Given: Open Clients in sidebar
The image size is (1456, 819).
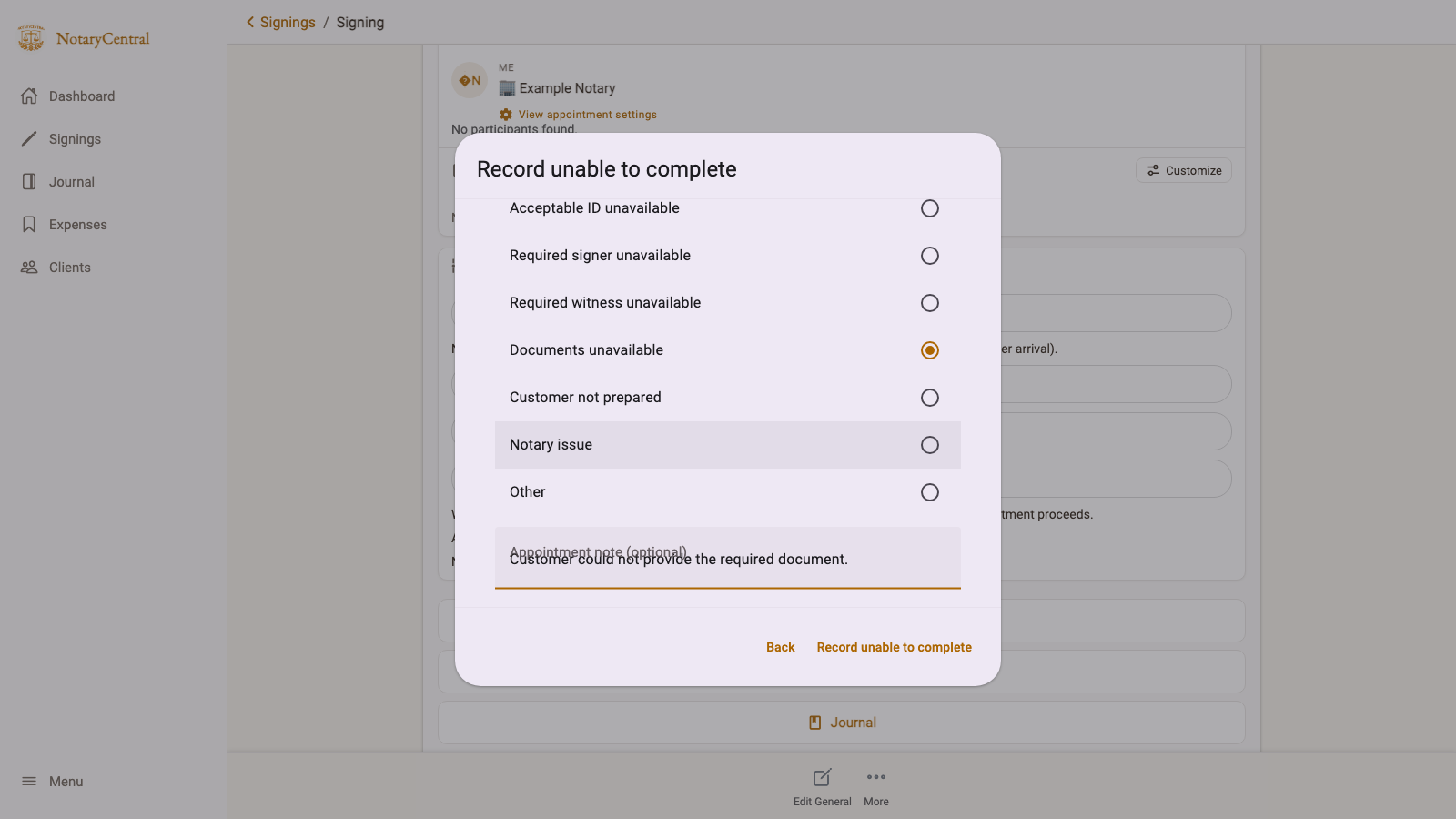Looking at the screenshot, I should (x=70, y=268).
